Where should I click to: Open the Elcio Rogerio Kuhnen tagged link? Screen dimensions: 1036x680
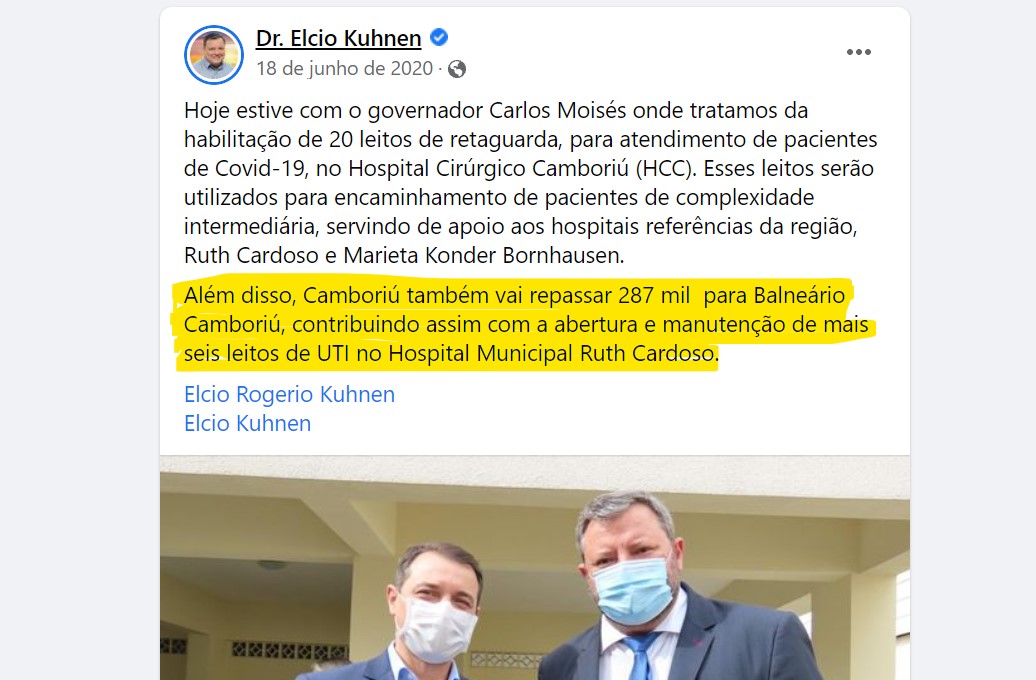coord(289,395)
